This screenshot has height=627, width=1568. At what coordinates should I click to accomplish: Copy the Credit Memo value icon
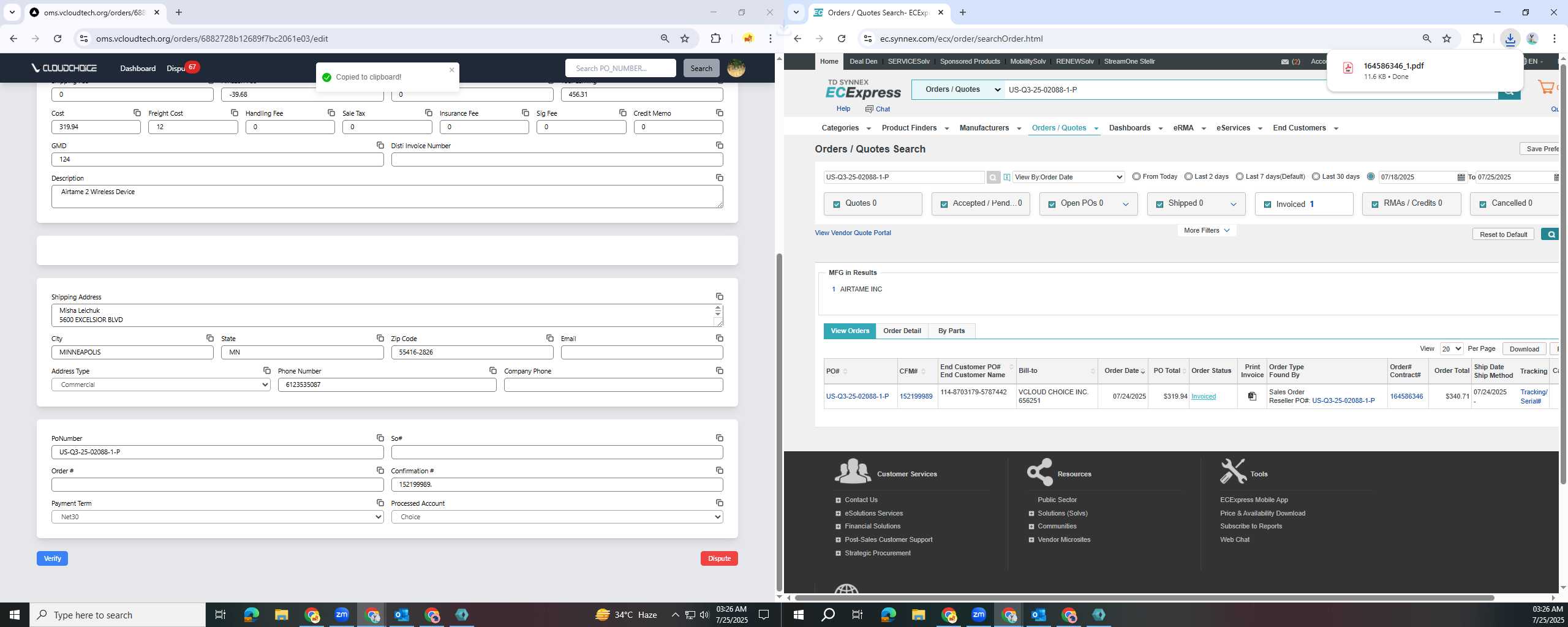(720, 113)
